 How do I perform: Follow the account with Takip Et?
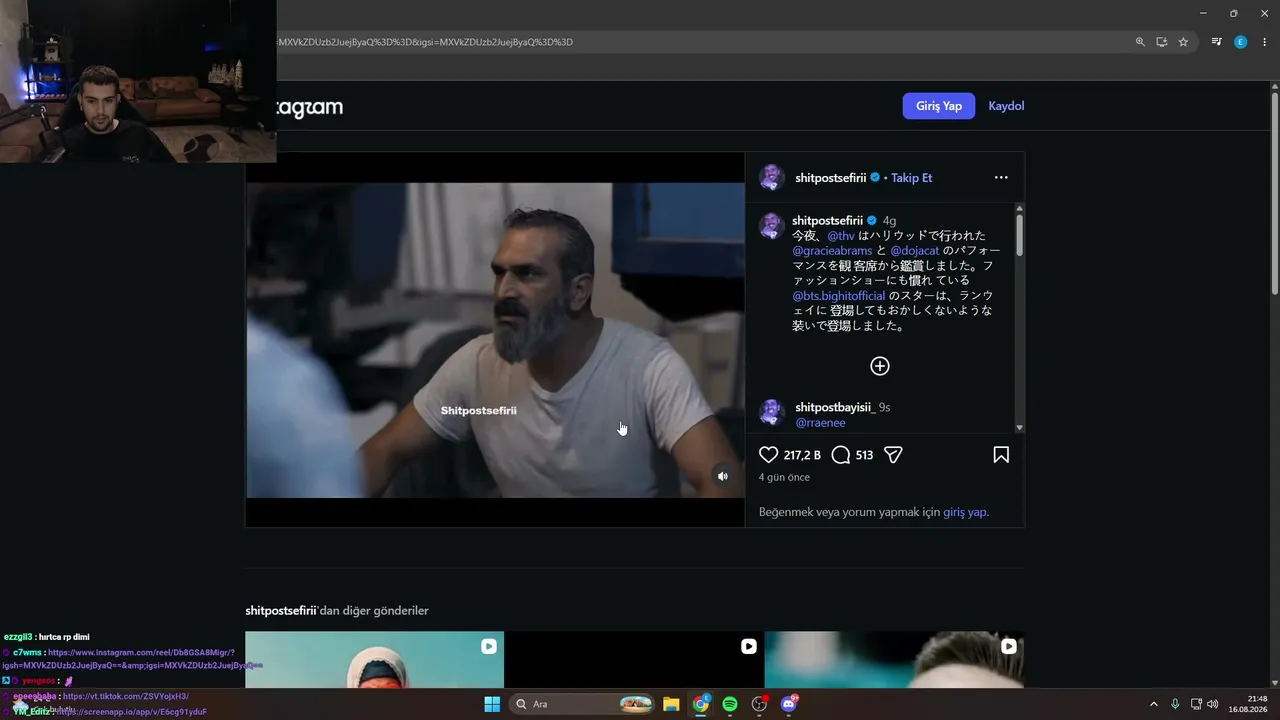pos(912,178)
